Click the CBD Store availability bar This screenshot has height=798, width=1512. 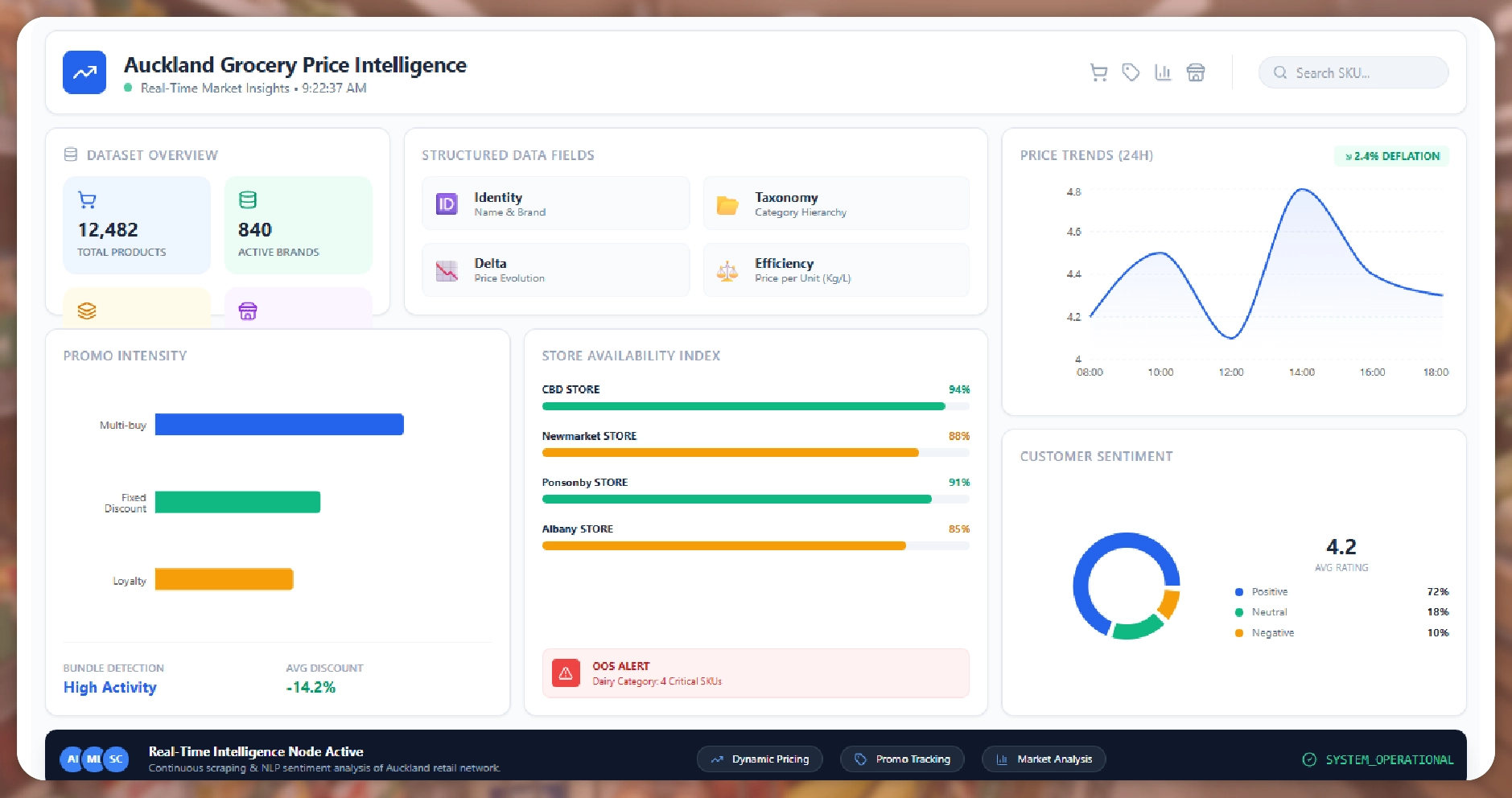click(744, 406)
